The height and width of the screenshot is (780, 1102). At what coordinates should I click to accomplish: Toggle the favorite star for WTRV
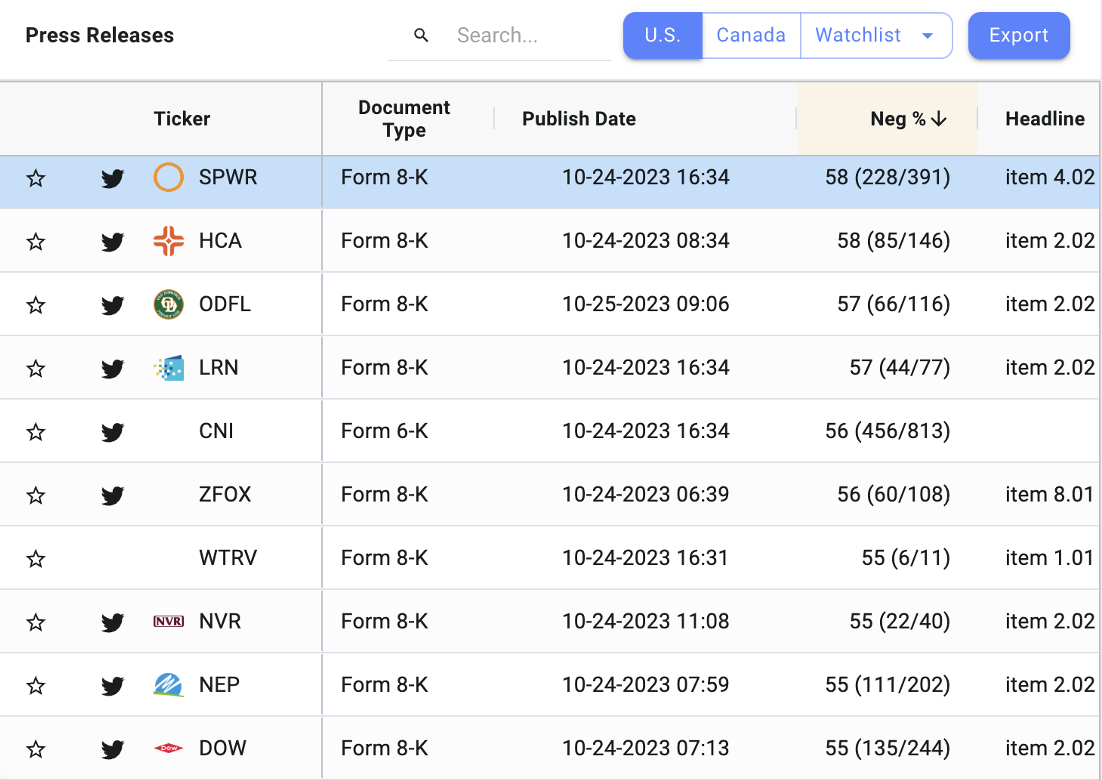[x=36, y=559]
